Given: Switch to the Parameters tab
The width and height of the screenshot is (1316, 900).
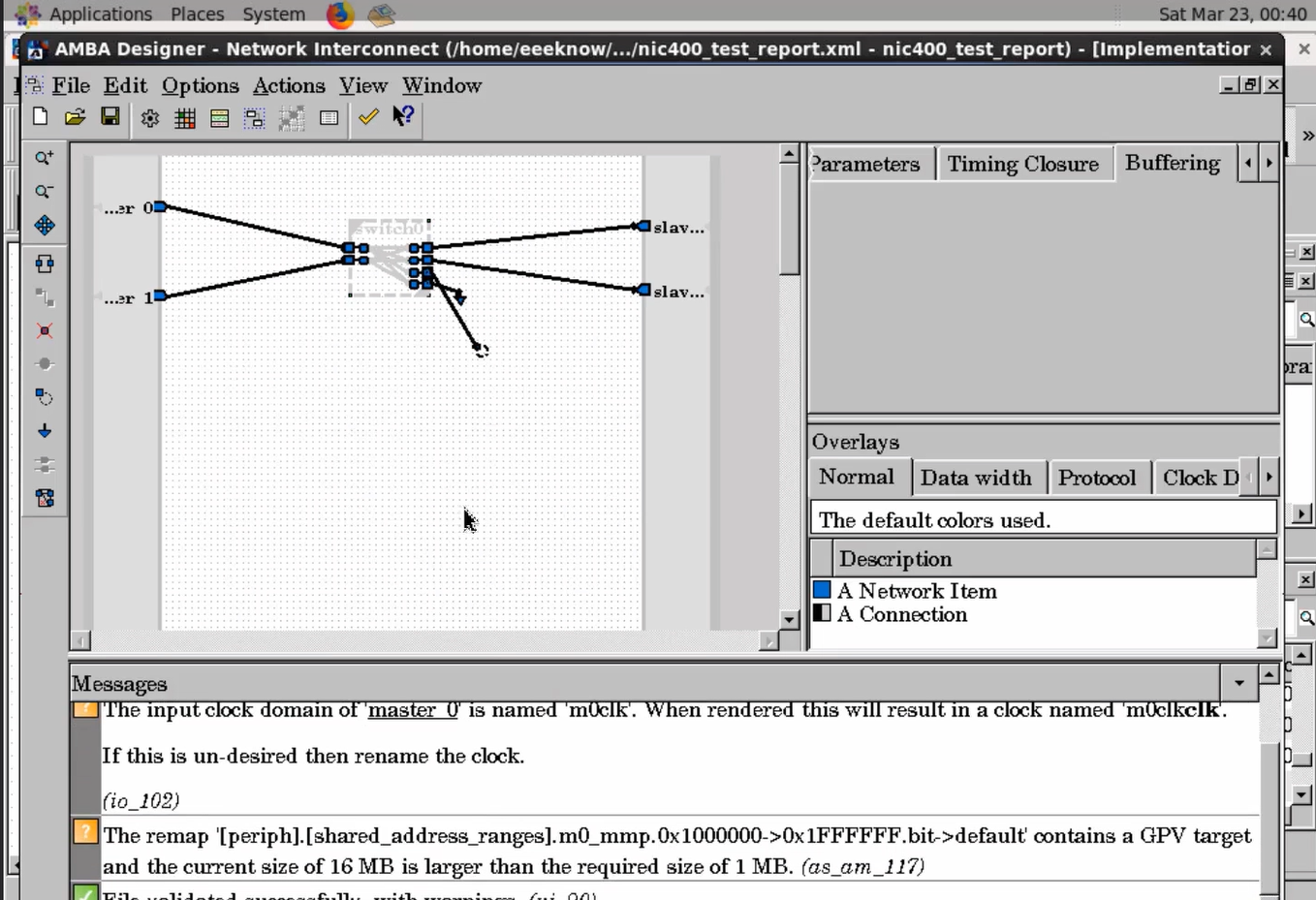Looking at the screenshot, I should coord(871,164).
